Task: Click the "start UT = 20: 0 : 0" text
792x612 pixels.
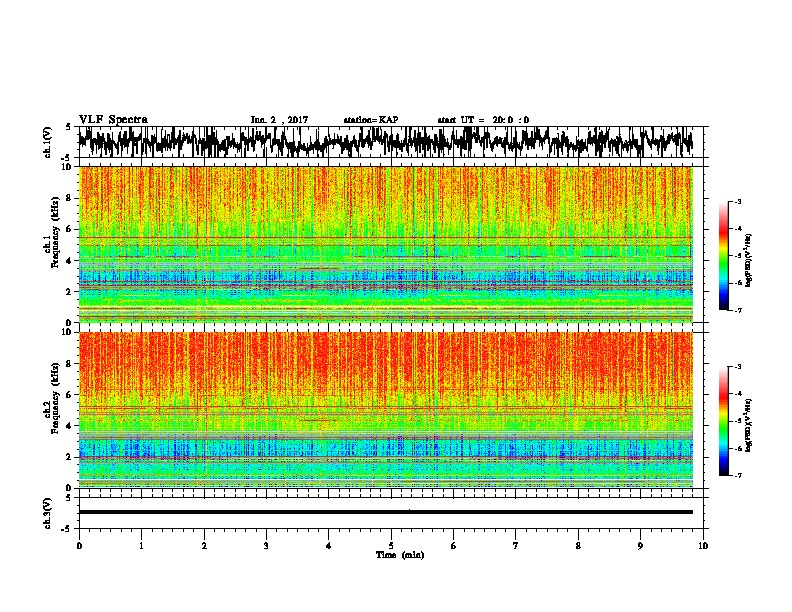Action: point(483,120)
